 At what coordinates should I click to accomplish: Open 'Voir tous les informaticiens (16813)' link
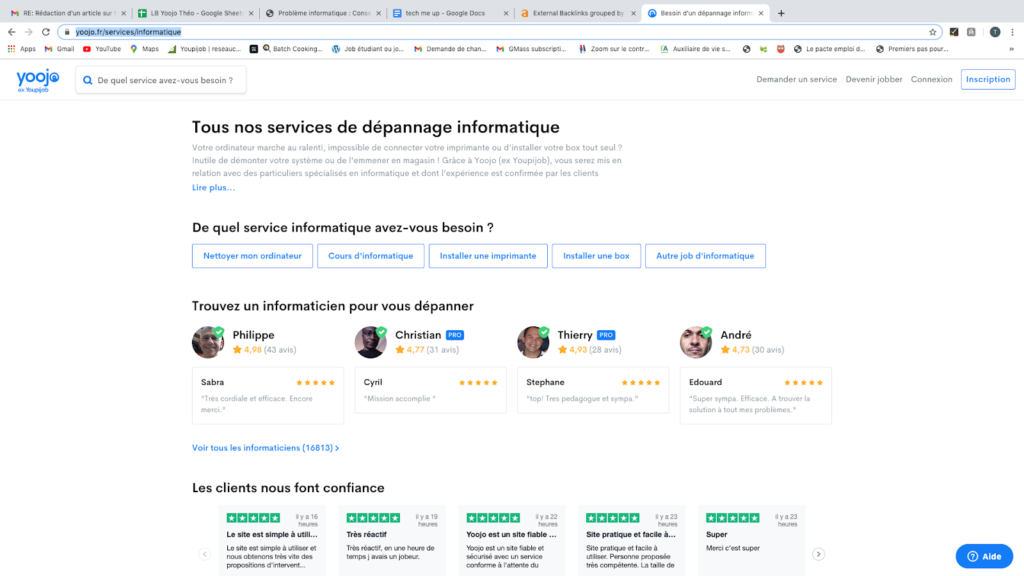click(x=265, y=448)
